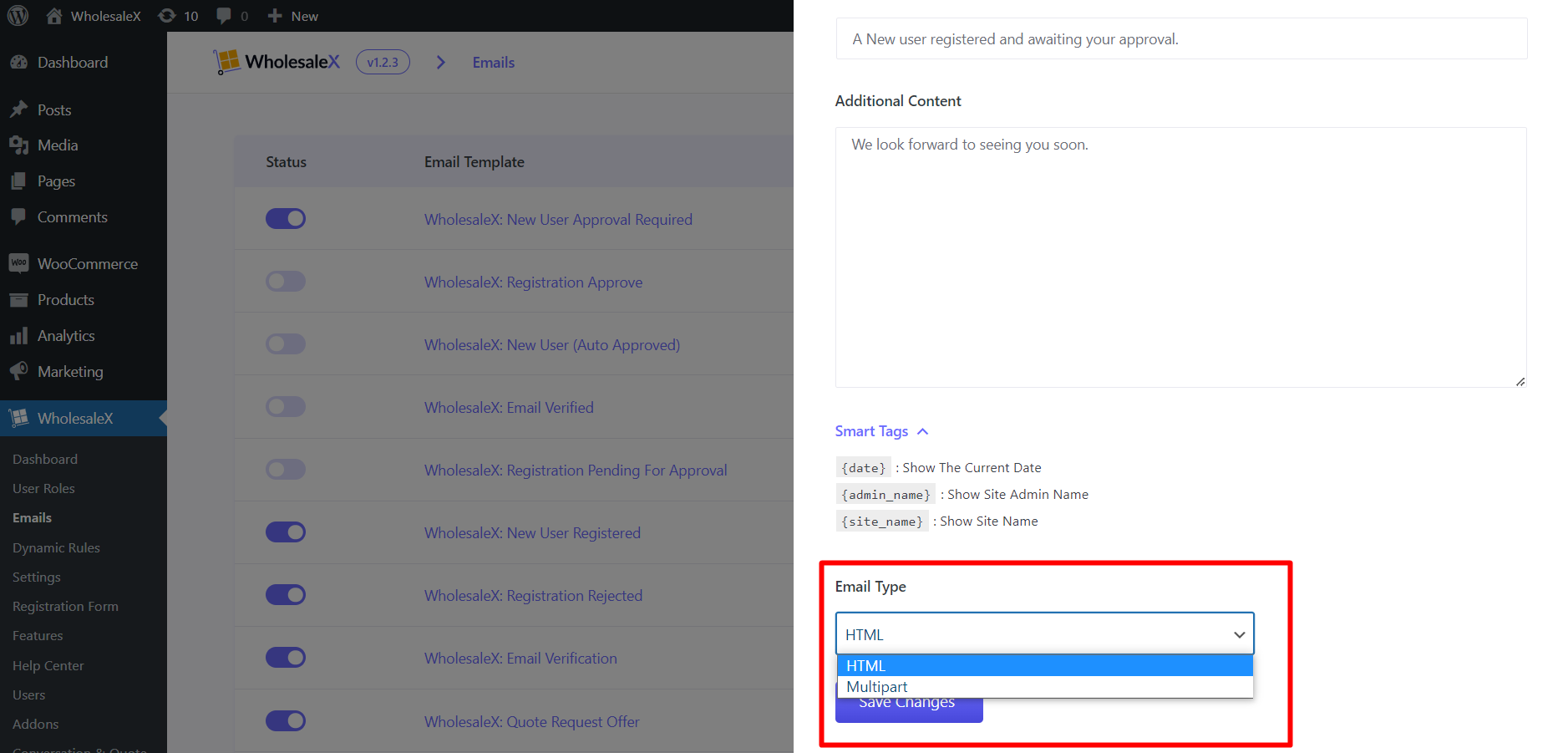Click the new user awaiting approval field
Image resolution: width=1568 pixels, height=753 pixels.
click(1181, 39)
